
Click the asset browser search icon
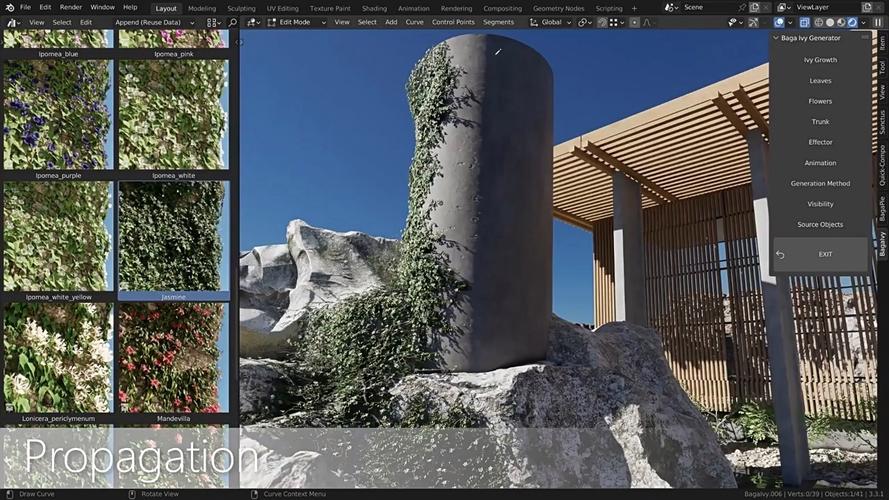232,23
